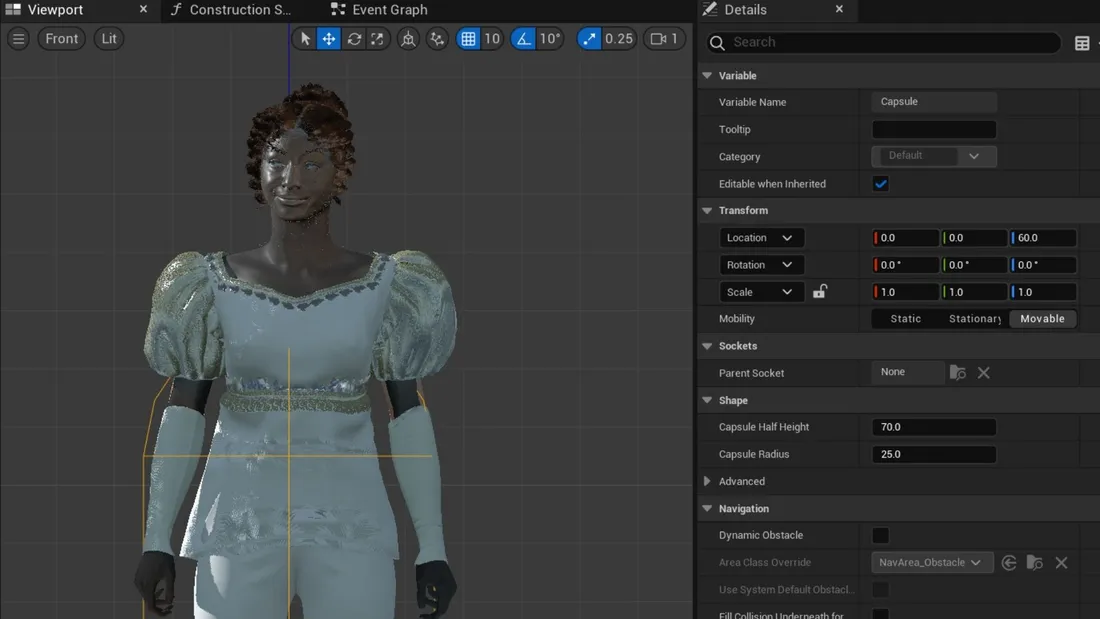Screen dimensions: 1100x619
Task: Browse for a Parent Socket icon
Action: point(958,373)
